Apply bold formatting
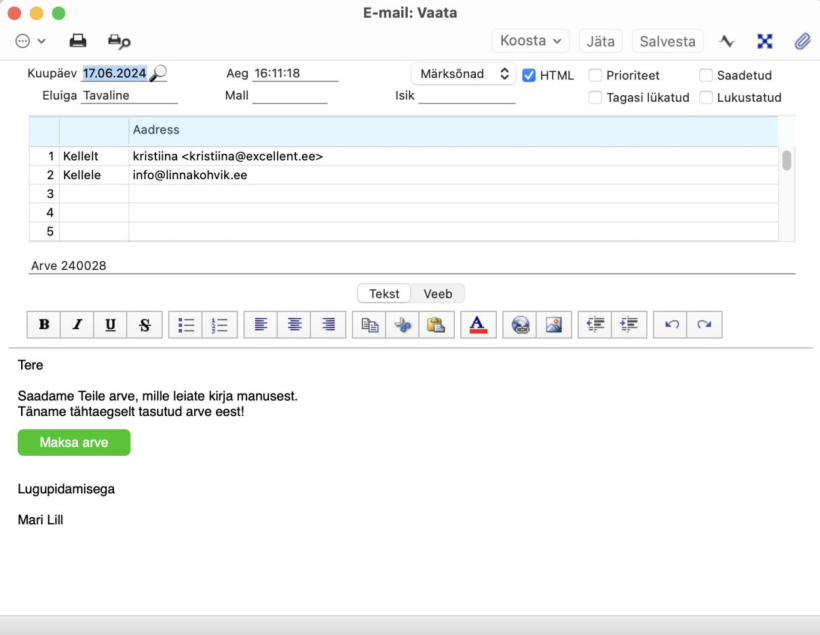This screenshot has width=820, height=635. pos(44,325)
